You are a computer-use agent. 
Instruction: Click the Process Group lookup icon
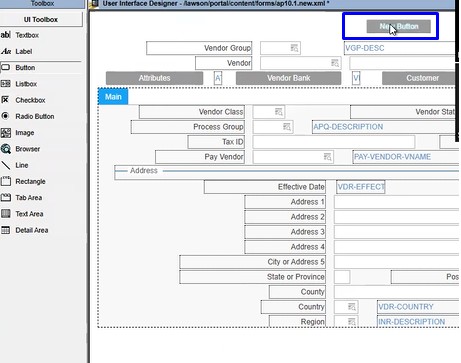287,127
